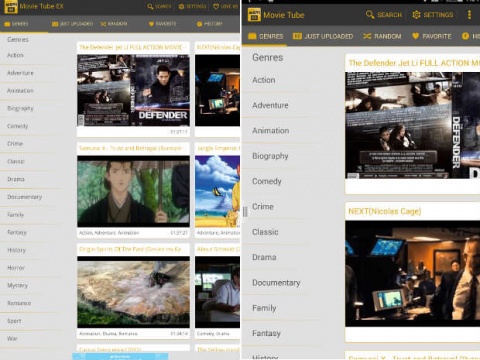This screenshot has width=480, height=360.
Task: Select Sport genre in left EX sidebar
Action: 14,321
